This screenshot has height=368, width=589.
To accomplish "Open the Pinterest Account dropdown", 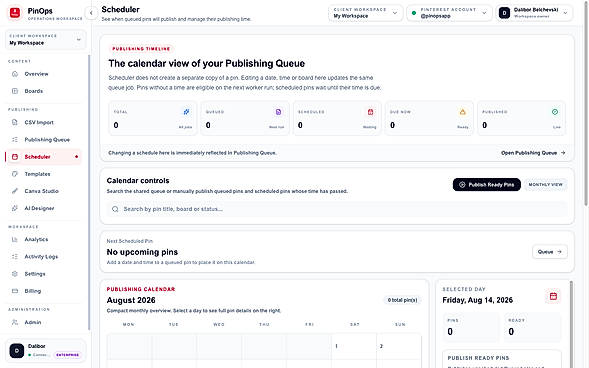I will point(449,13).
